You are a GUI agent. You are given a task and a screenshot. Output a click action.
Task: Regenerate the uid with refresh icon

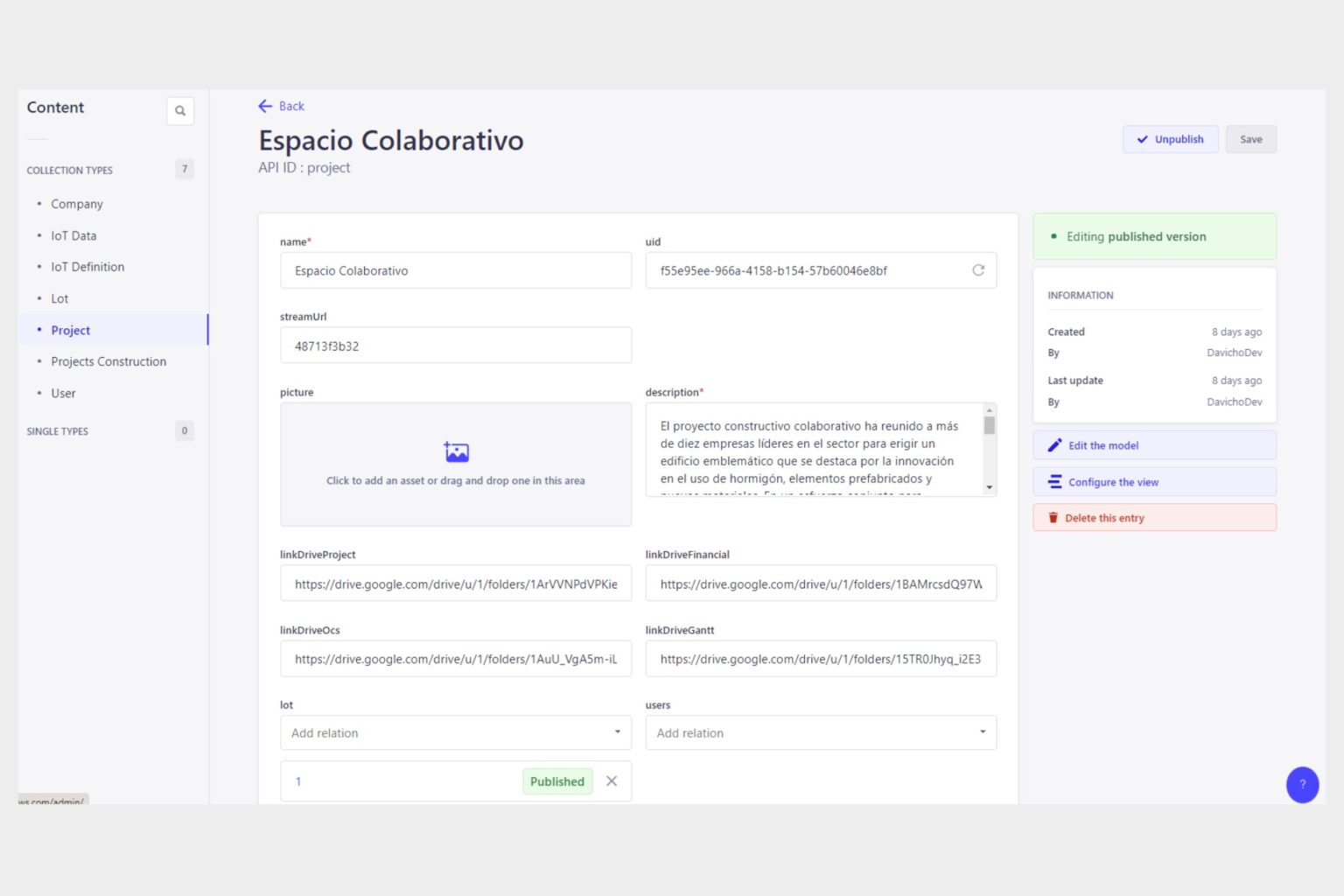978,270
